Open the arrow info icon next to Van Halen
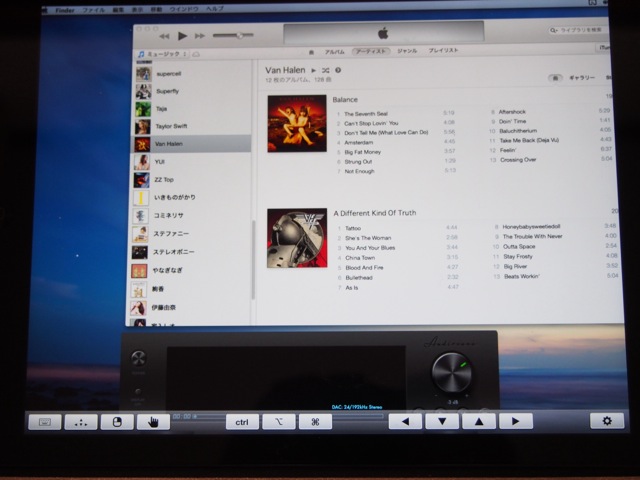Image resolution: width=640 pixels, height=480 pixels. click(338, 70)
